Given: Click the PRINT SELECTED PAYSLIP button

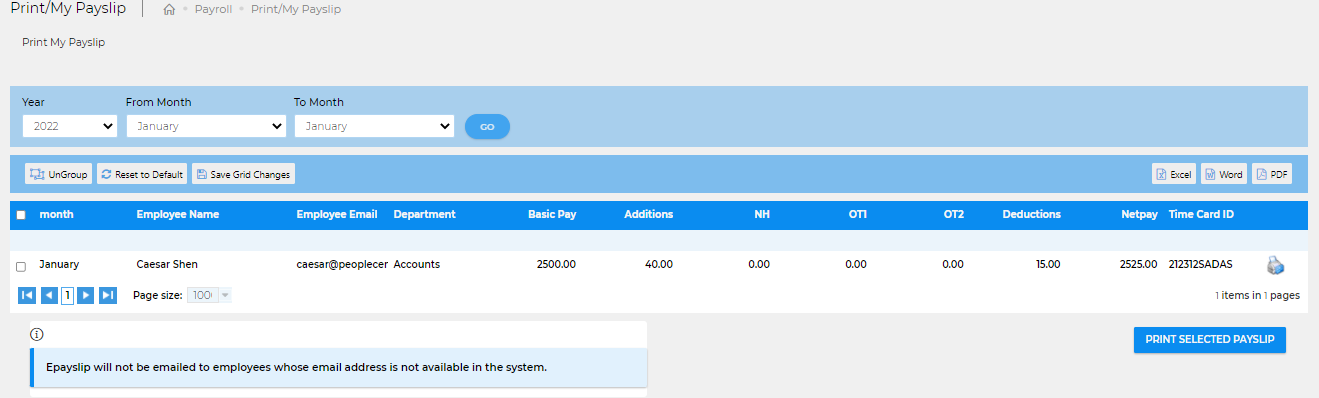Looking at the screenshot, I should [x=1210, y=339].
